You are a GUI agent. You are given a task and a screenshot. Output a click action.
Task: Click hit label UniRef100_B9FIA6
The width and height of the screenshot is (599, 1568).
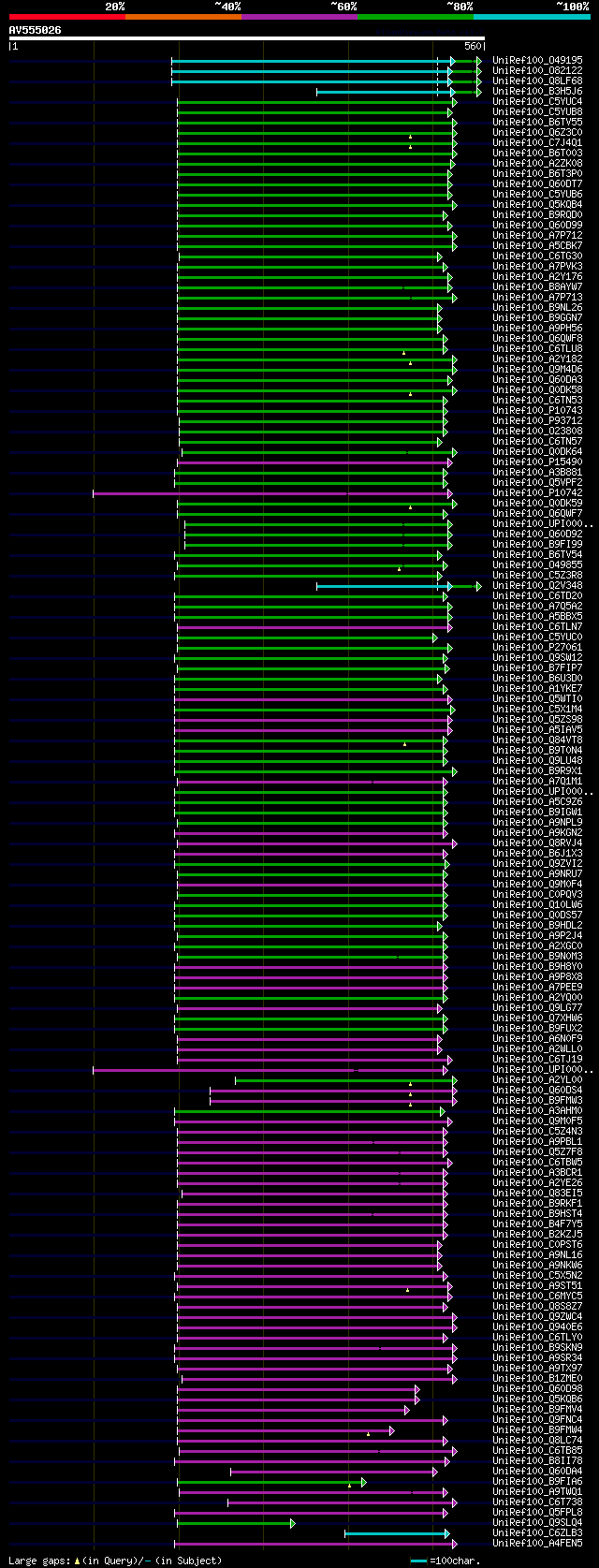[537, 1482]
